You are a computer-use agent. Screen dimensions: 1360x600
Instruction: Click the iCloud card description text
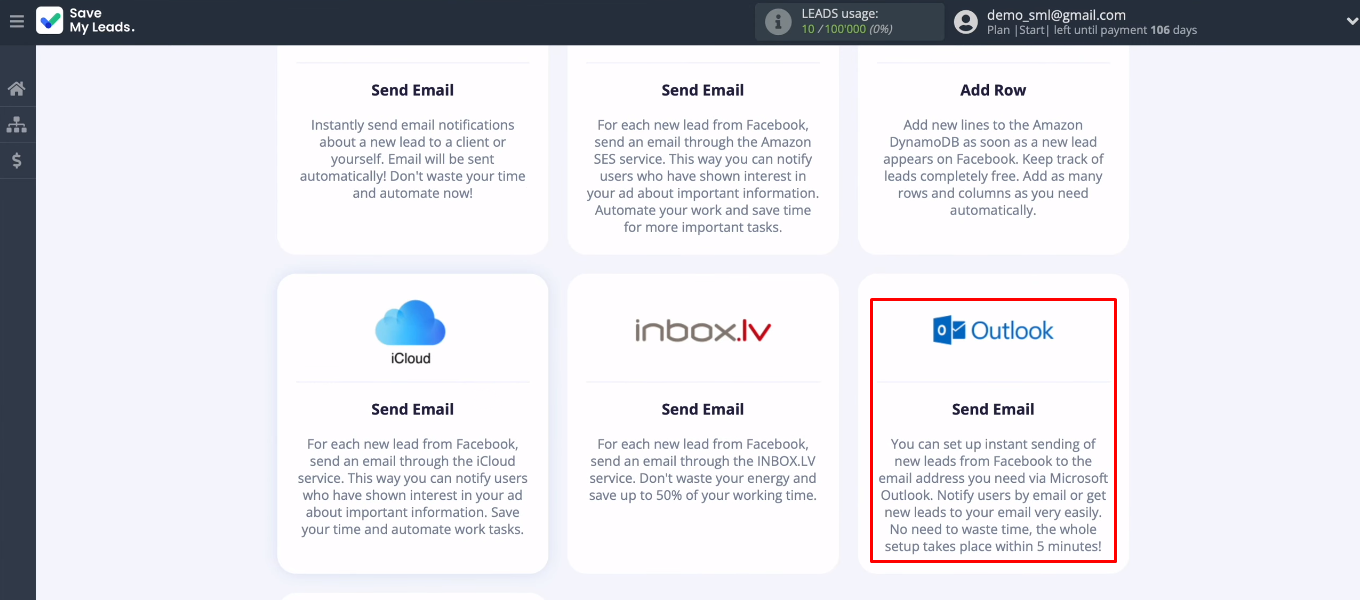(412, 487)
